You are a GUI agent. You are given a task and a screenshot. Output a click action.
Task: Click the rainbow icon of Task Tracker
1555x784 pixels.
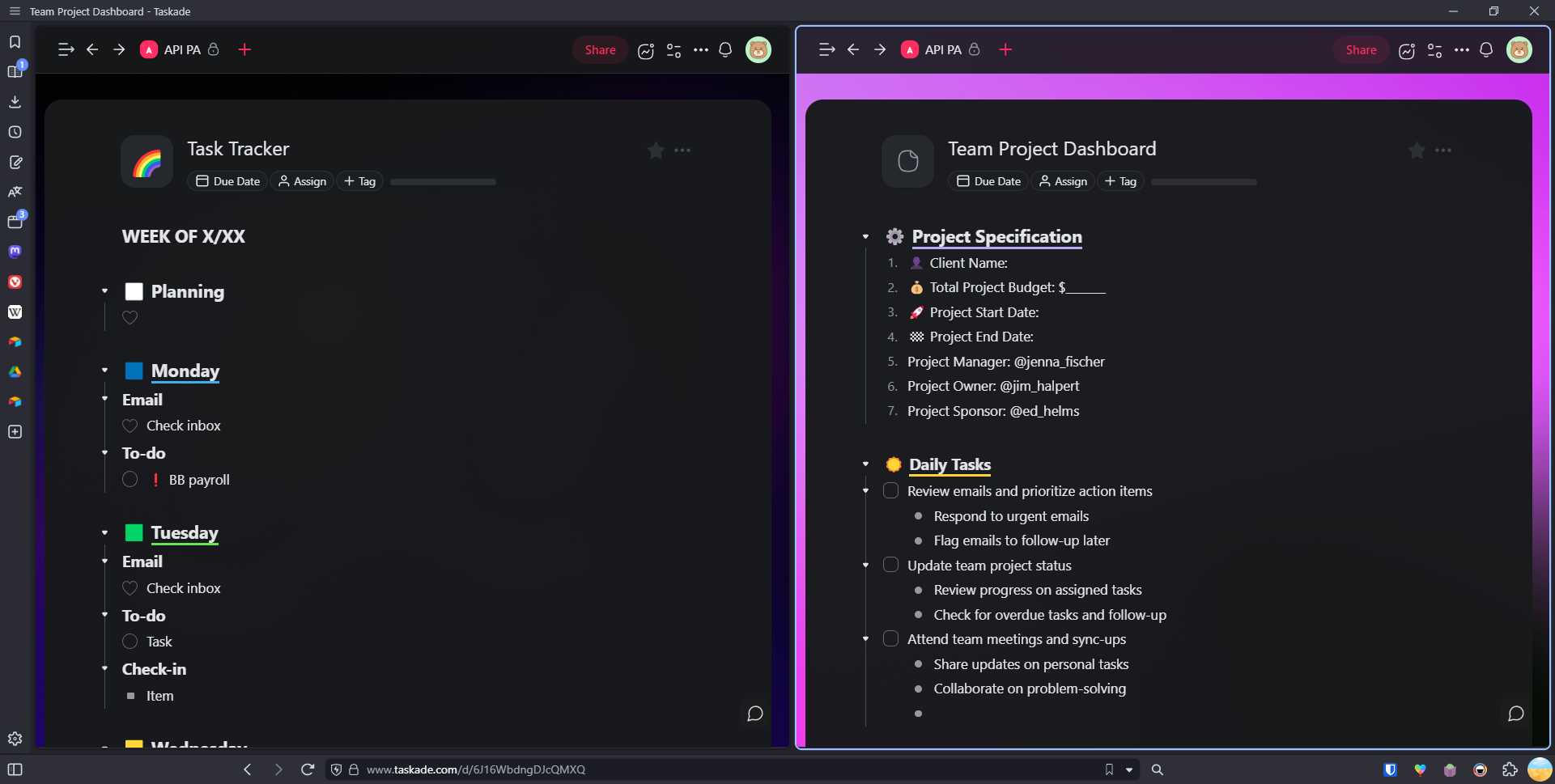pyautogui.click(x=147, y=162)
